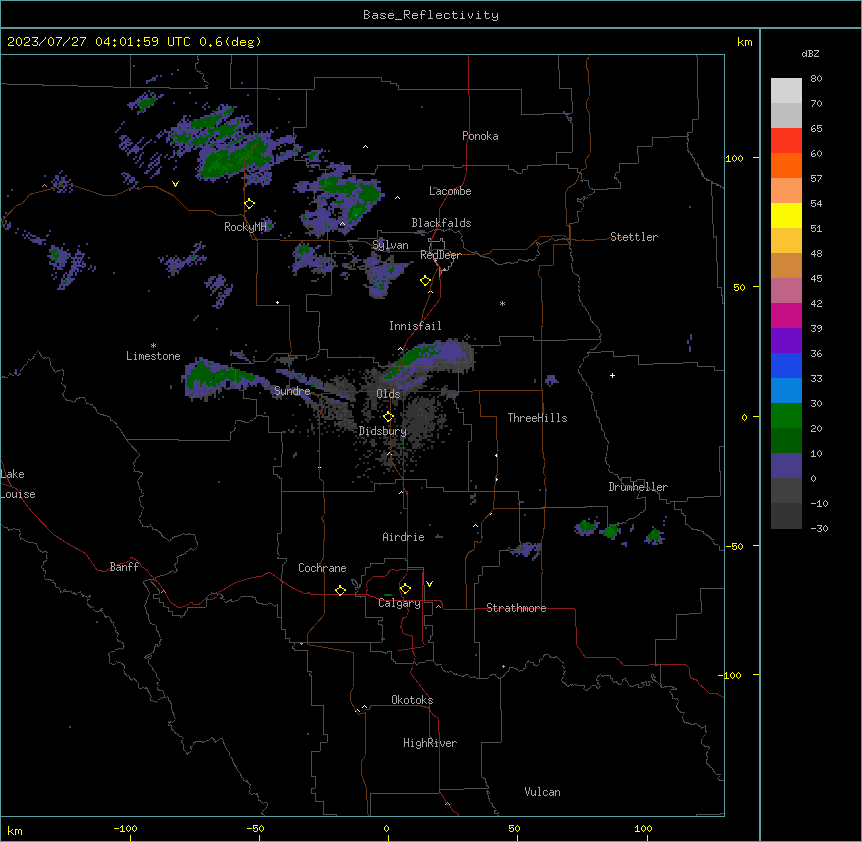The width and height of the screenshot is (862, 842).
Task: Click the Banff label
Action: (x=124, y=567)
